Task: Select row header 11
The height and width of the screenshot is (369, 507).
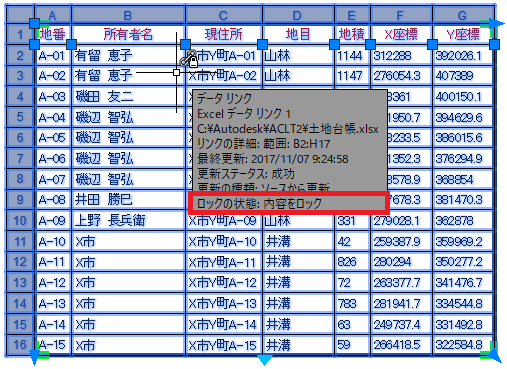Action: click(20, 241)
